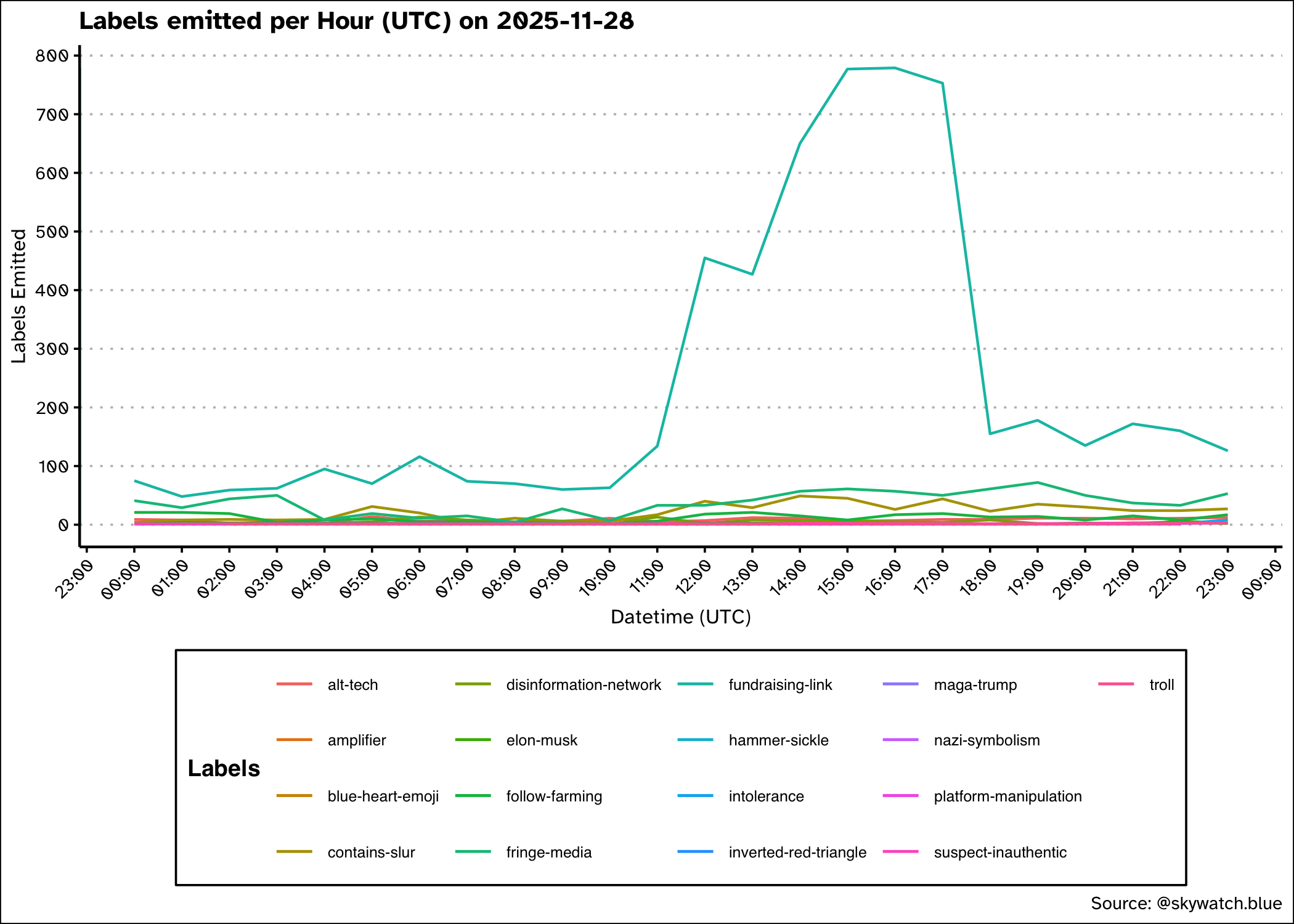This screenshot has width=1294, height=924.
Task: Select the maga-trump legend entry text
Action: [x=975, y=685]
